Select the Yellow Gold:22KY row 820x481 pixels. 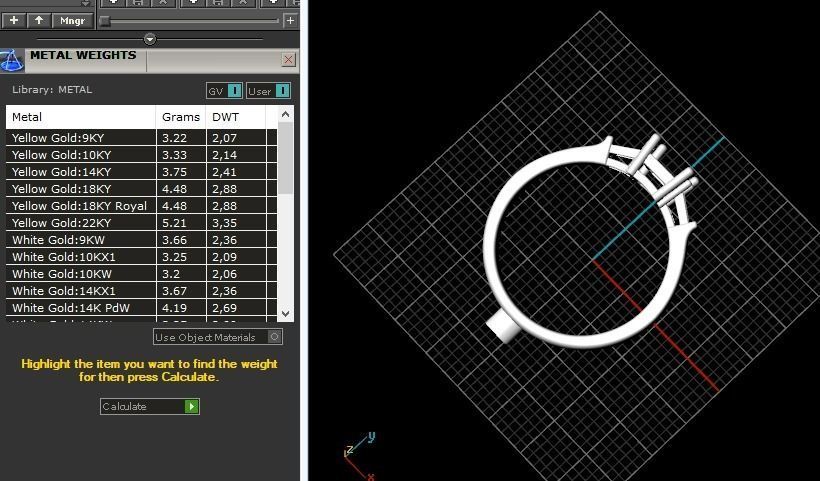pyautogui.click(x=141, y=223)
